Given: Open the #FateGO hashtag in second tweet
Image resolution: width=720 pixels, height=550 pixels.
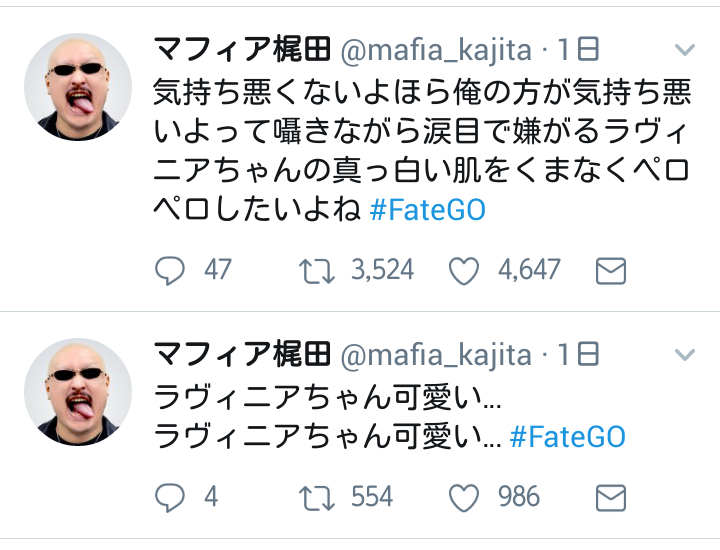Looking at the screenshot, I should [x=567, y=437].
